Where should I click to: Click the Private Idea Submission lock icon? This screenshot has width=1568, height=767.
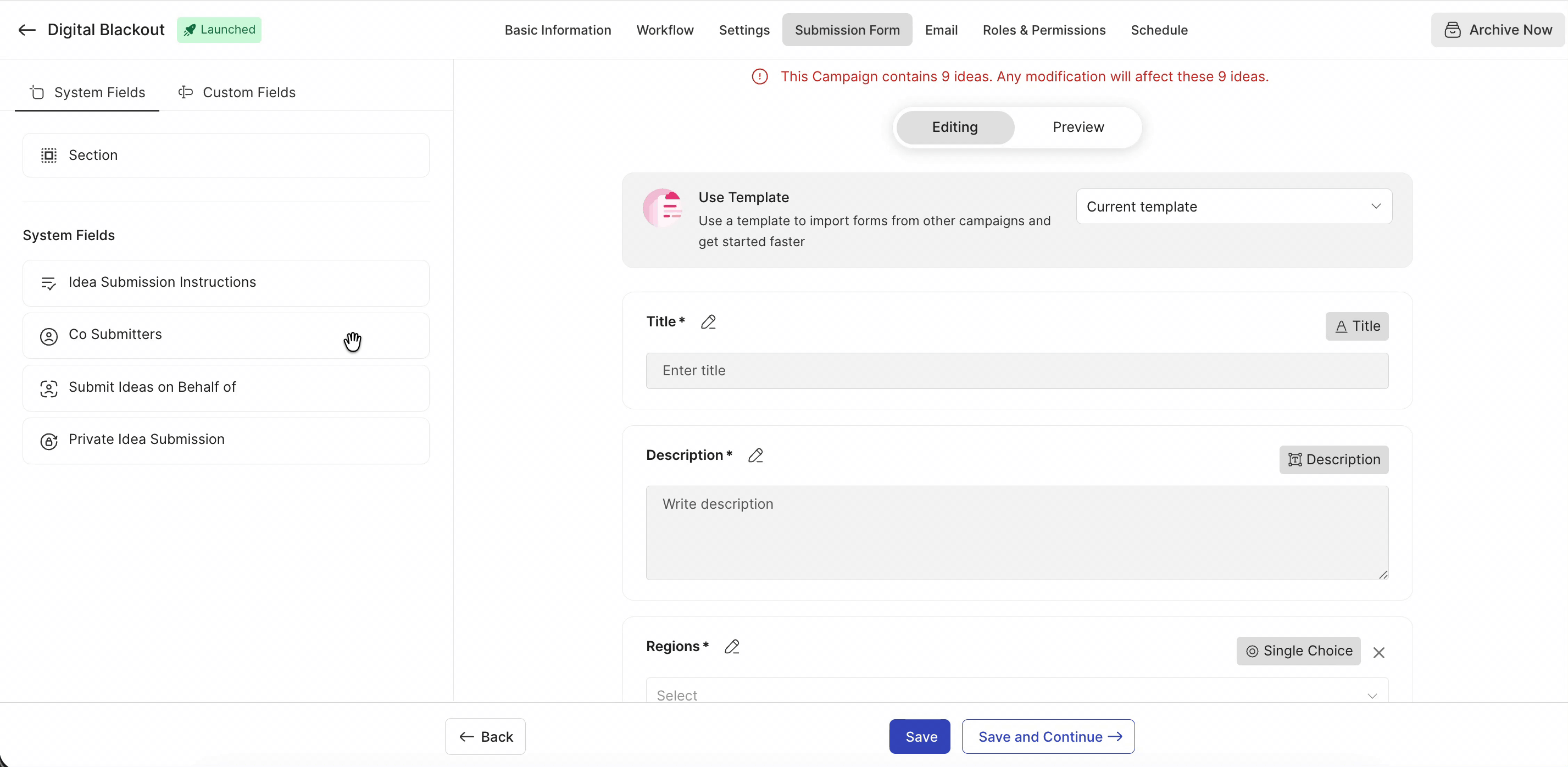49,441
